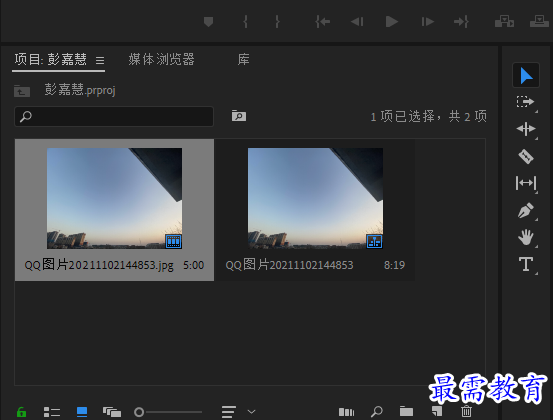Switch project panel to freeform view
The height and width of the screenshot is (420, 553).
coord(112,412)
